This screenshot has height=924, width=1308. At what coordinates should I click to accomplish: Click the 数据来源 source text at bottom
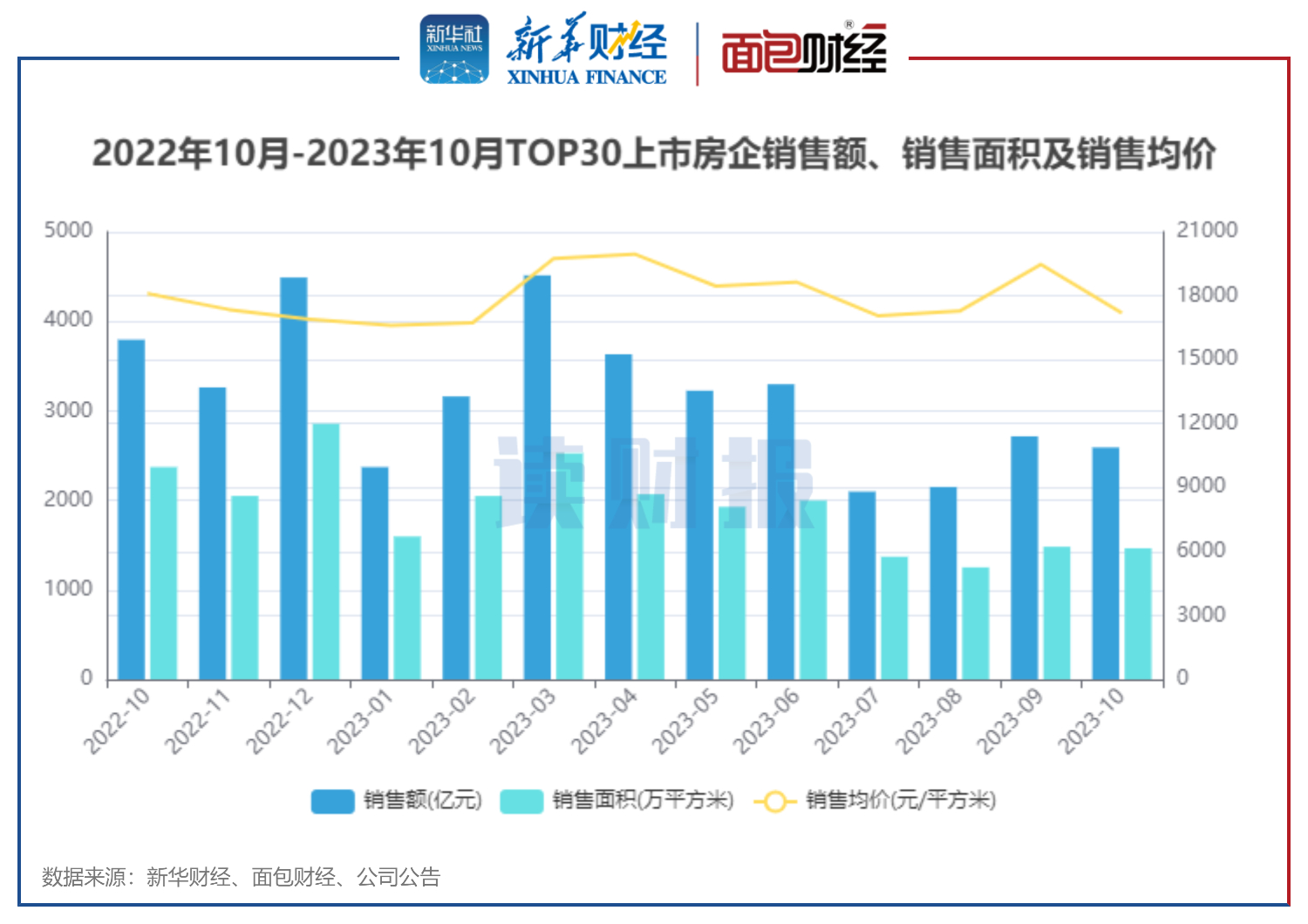tap(242, 877)
